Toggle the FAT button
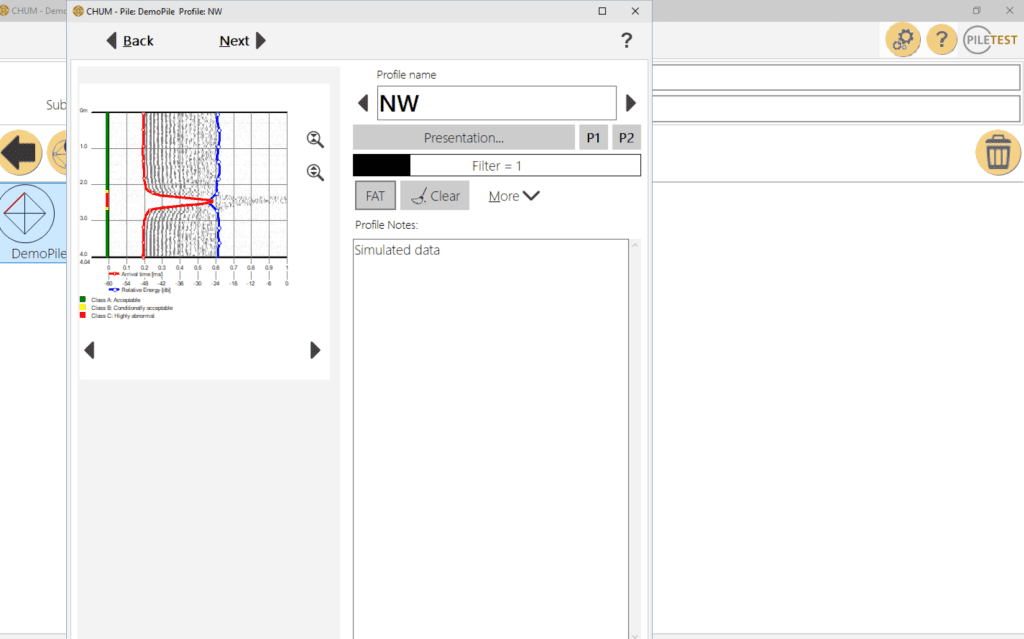The image size is (1024, 639). point(376,196)
